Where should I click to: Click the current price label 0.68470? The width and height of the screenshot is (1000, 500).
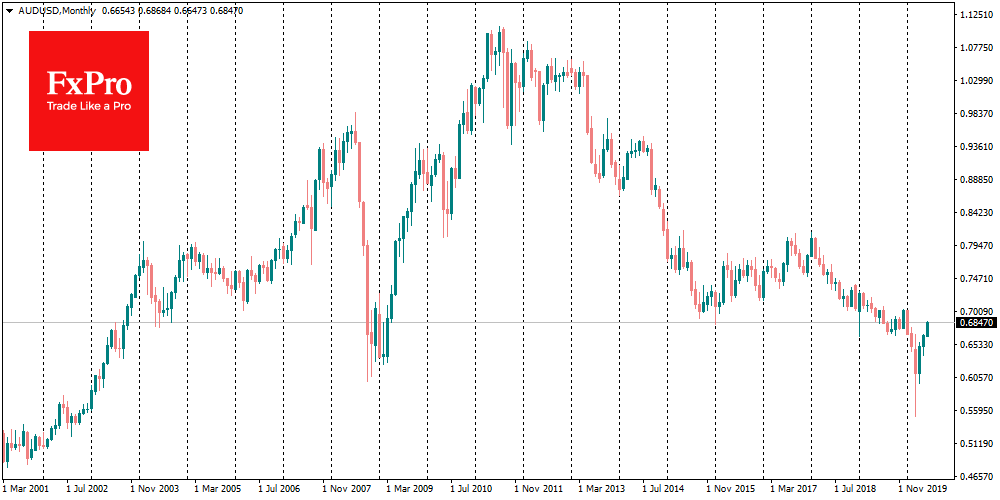pos(974,323)
